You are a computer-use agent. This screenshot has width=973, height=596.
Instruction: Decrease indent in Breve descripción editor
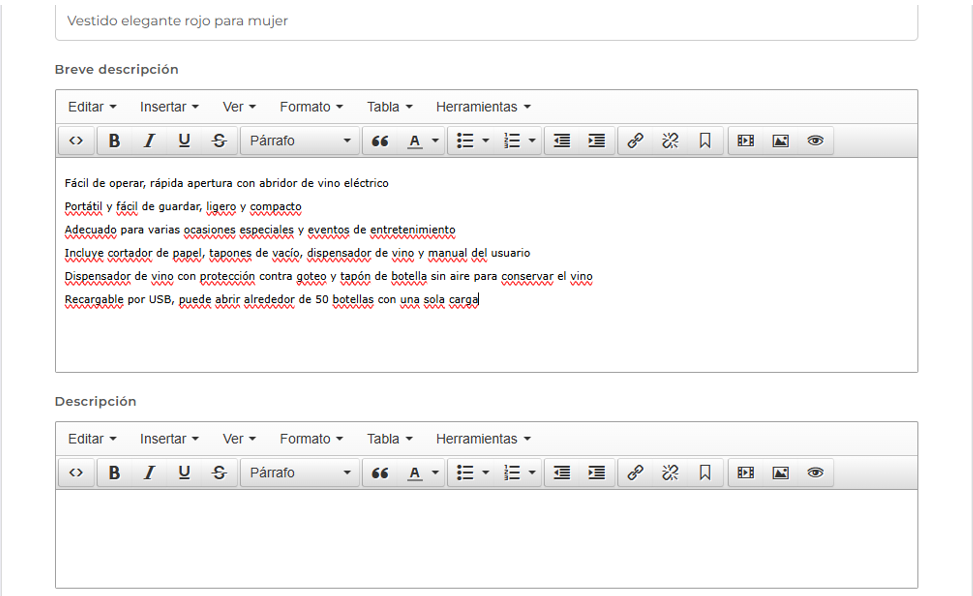[x=562, y=141]
